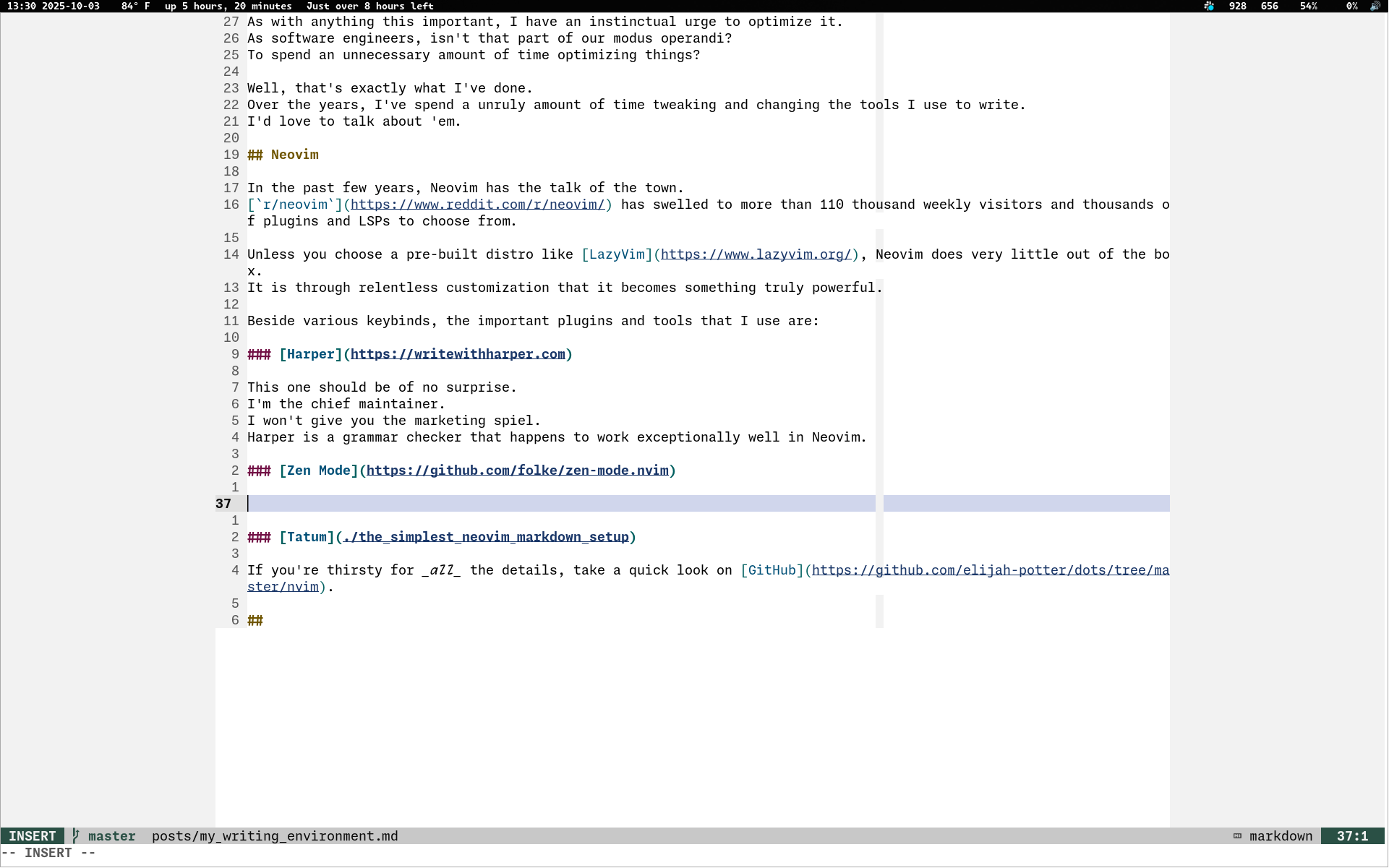Click the reddit.com/r/neovim URL
This screenshot has height=868, width=1389.
coord(477,205)
